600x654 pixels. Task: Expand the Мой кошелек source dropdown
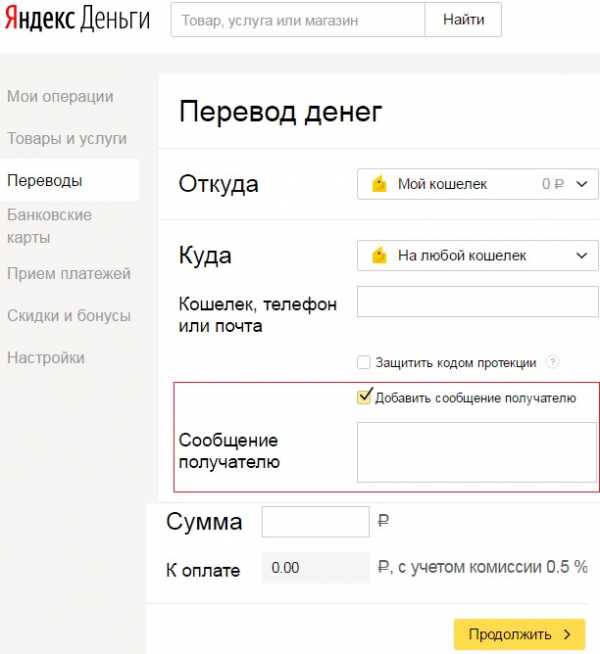pos(477,184)
